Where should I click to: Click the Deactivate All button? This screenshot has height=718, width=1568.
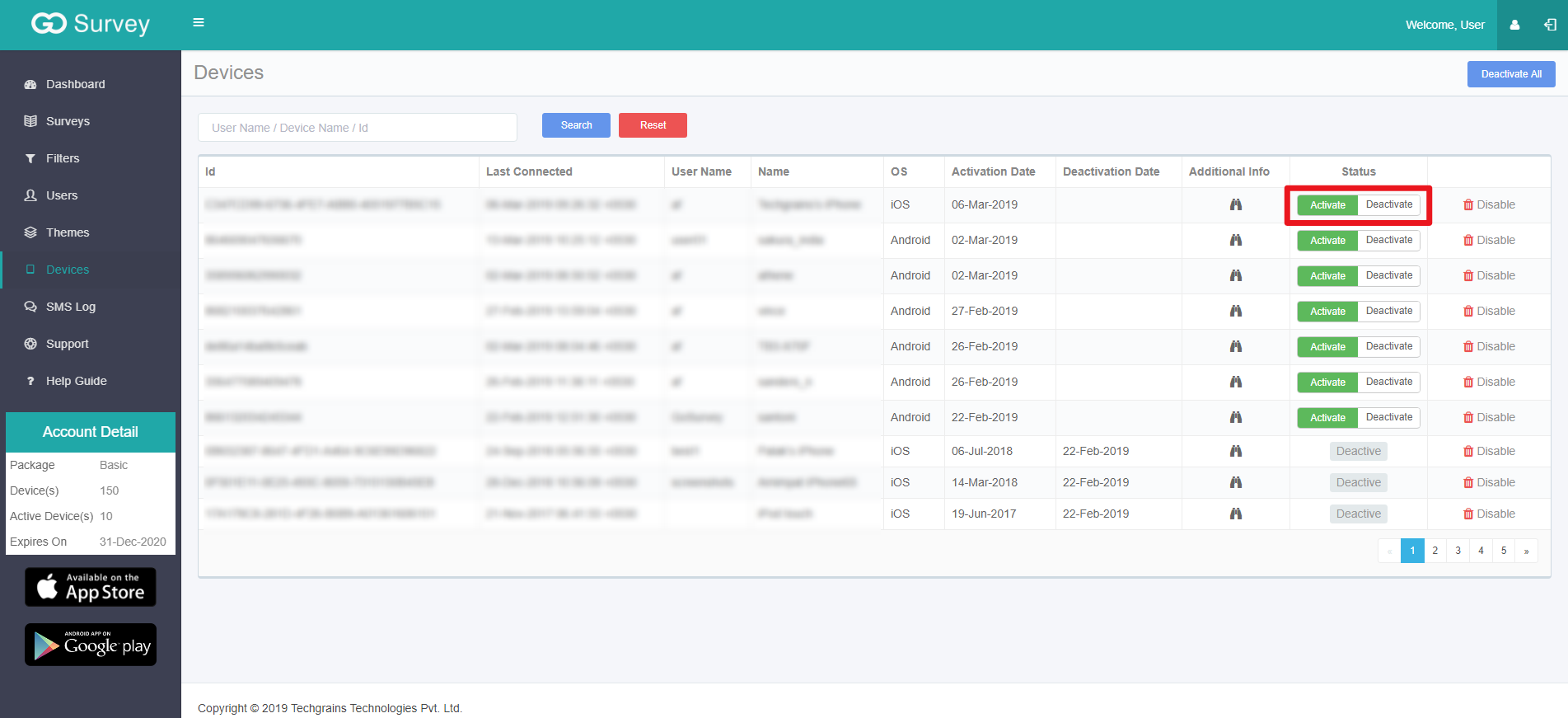coord(1511,74)
